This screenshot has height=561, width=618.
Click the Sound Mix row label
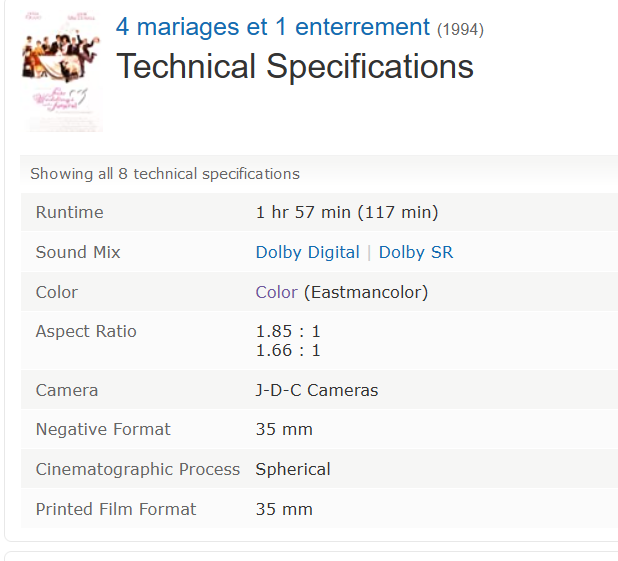78,252
